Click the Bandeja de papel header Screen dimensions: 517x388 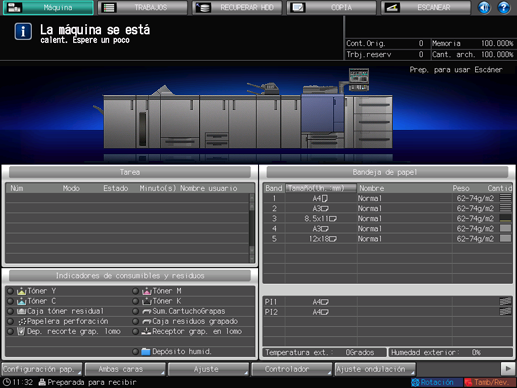[387, 172]
